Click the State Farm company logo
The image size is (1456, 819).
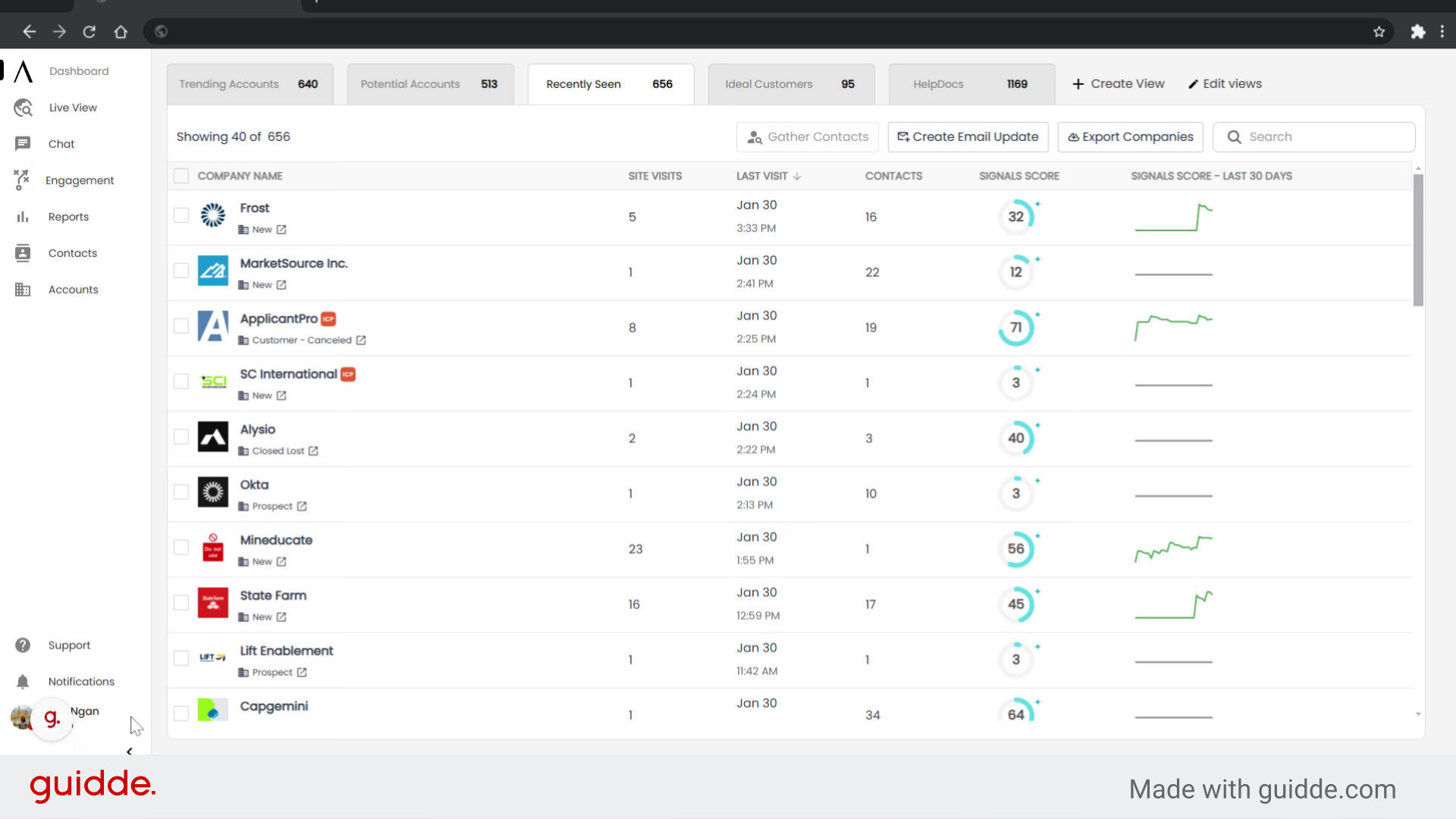213,603
